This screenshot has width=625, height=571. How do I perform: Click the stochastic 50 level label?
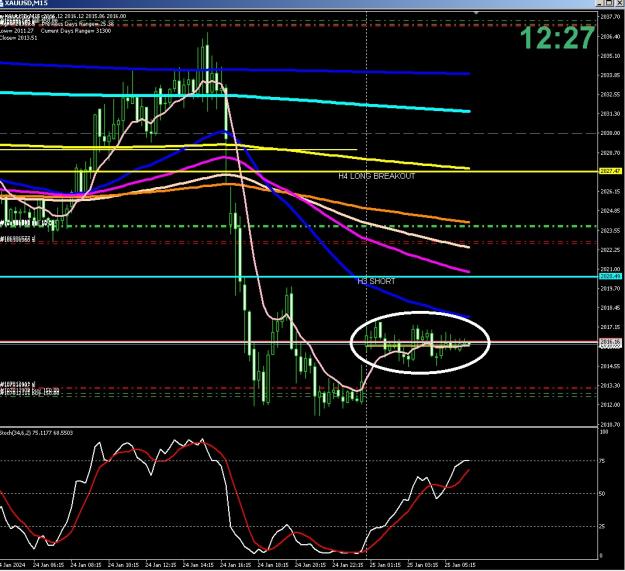tap(602, 494)
